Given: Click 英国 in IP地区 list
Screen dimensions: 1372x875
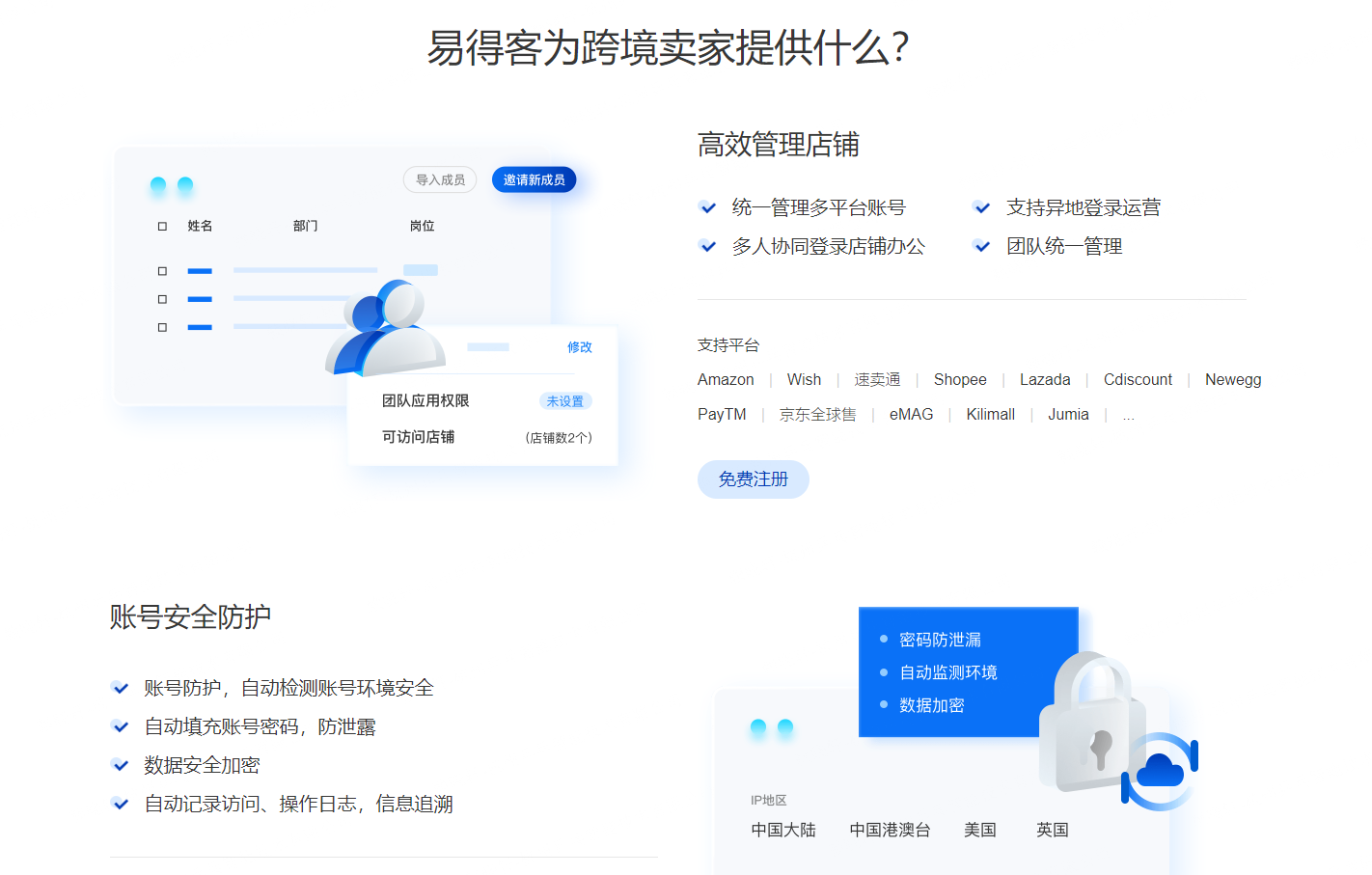Looking at the screenshot, I should tap(1053, 830).
